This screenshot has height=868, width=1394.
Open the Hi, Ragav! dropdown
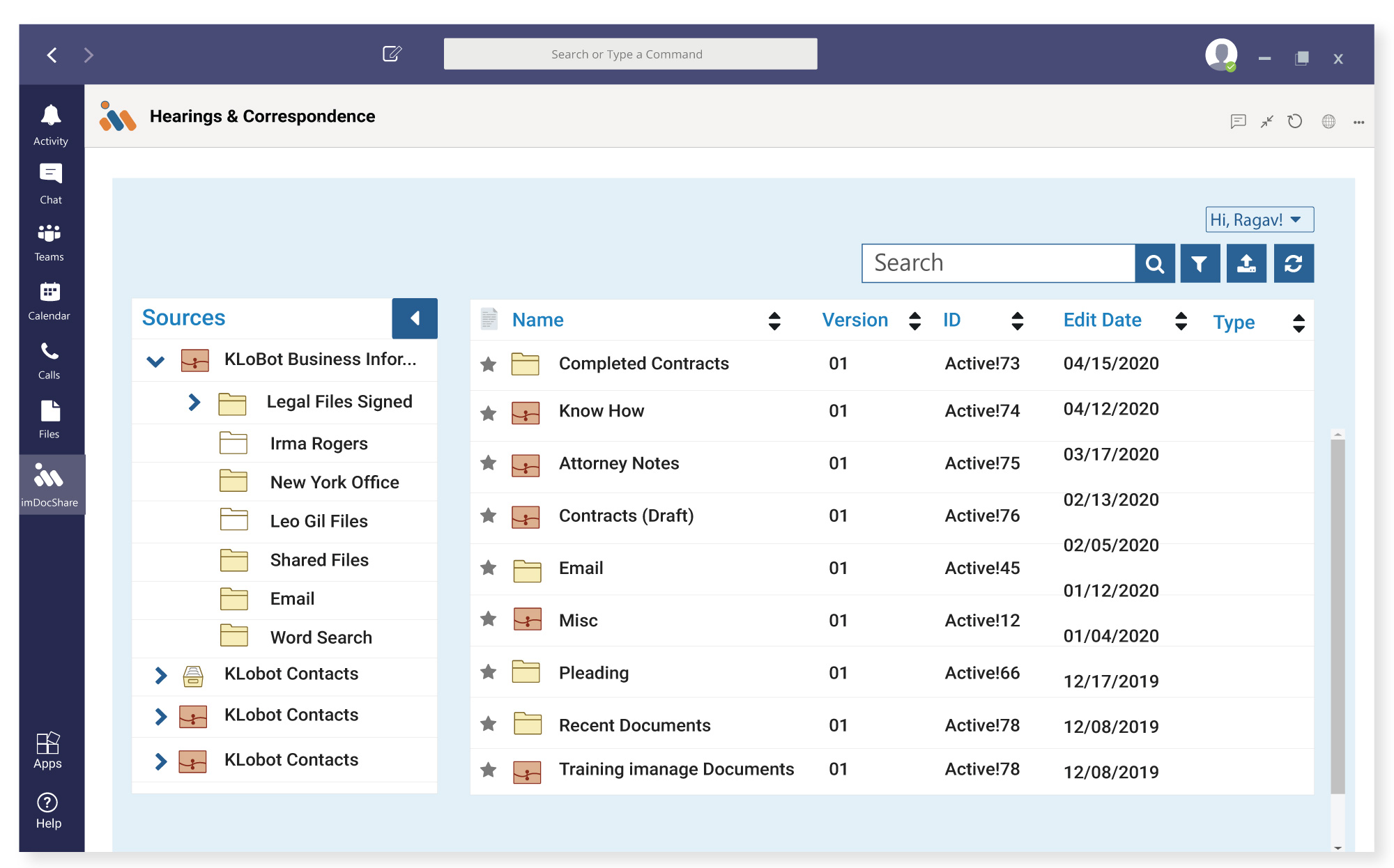(1259, 219)
